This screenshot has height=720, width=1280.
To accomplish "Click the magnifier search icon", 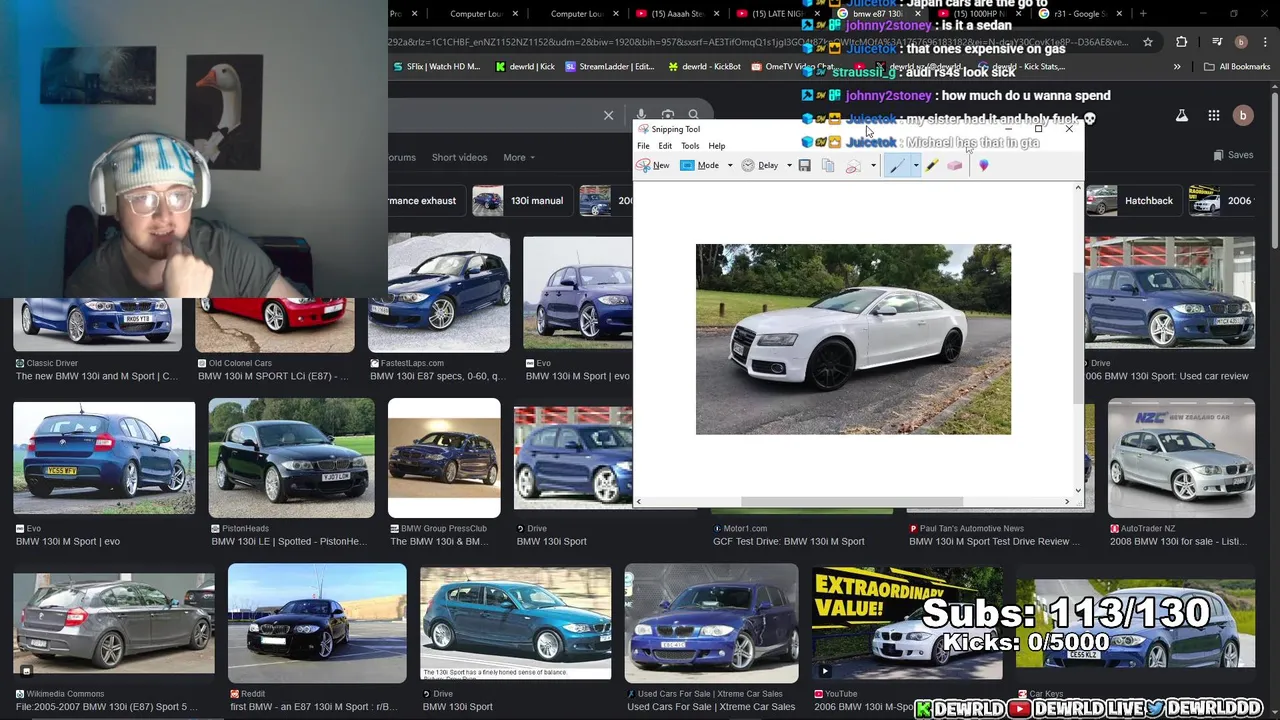I will pos(693,115).
